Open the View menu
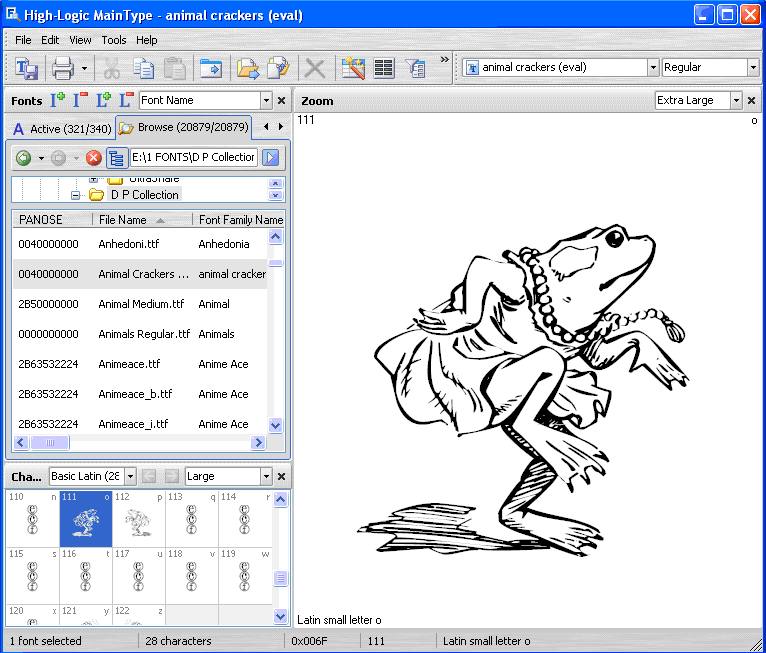This screenshot has height=653, width=766. click(x=80, y=40)
